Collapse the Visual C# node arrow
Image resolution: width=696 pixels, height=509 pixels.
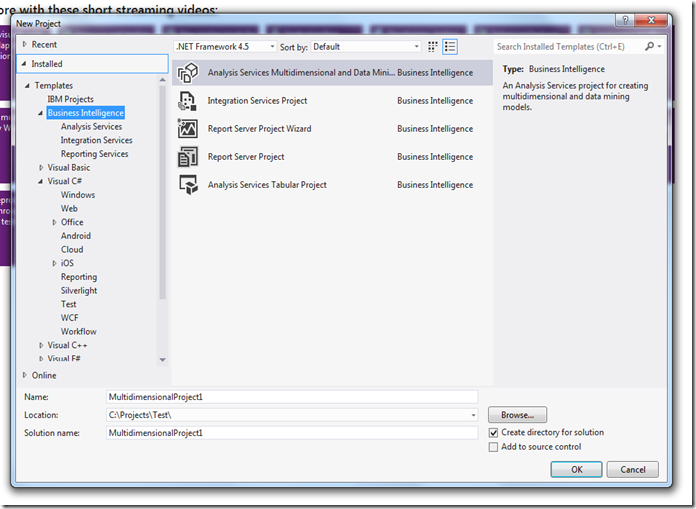(x=40, y=182)
